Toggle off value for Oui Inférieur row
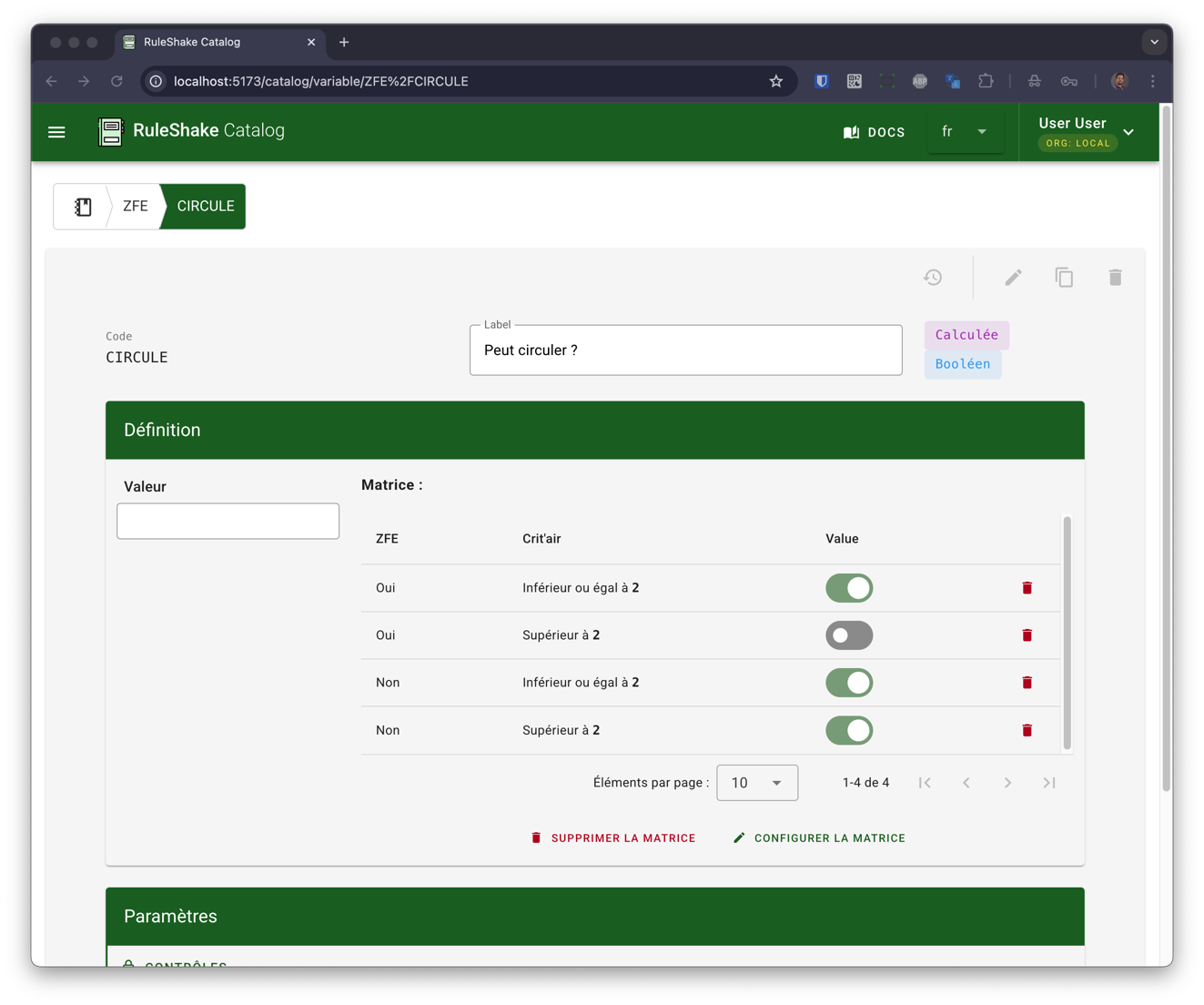The height and width of the screenshot is (1005, 1204). pos(848,588)
